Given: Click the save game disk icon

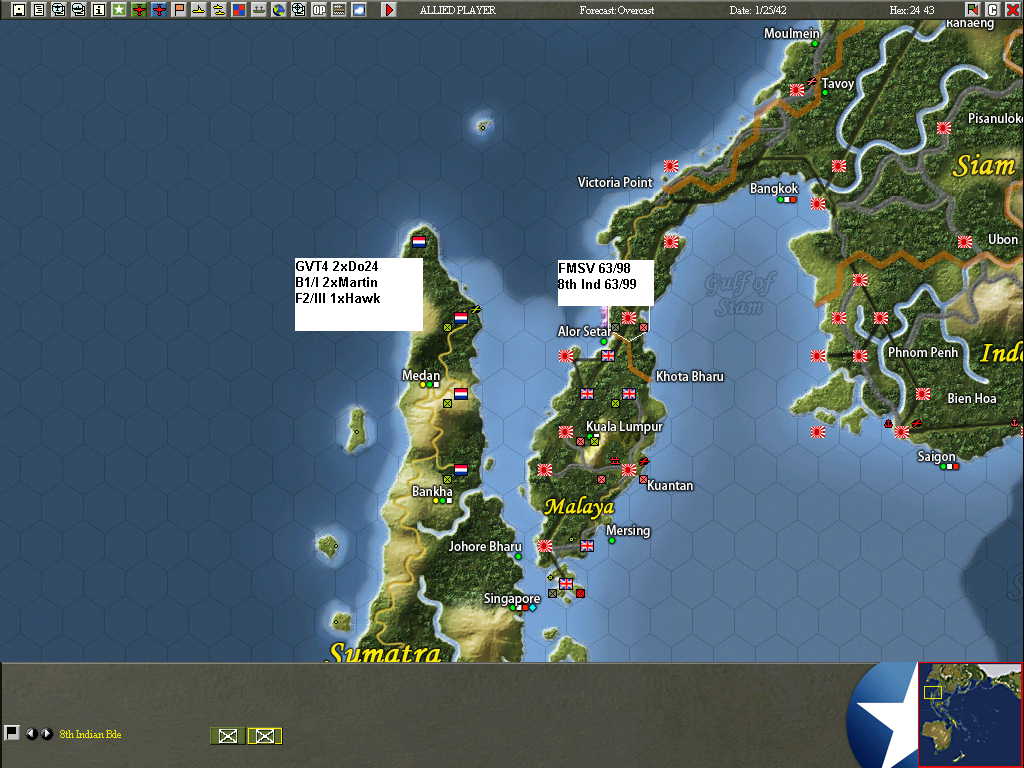Looking at the screenshot, I should point(18,10).
